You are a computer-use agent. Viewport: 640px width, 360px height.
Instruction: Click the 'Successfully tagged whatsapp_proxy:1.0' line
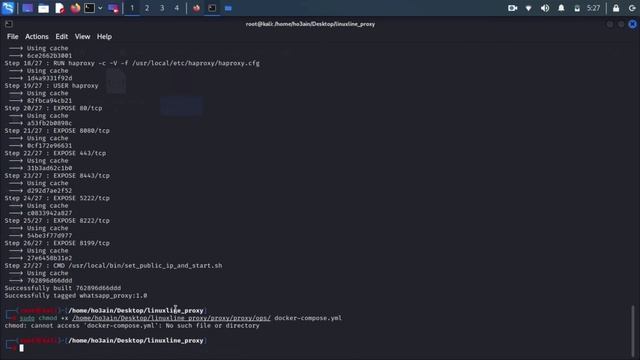pyautogui.click(x=76, y=296)
